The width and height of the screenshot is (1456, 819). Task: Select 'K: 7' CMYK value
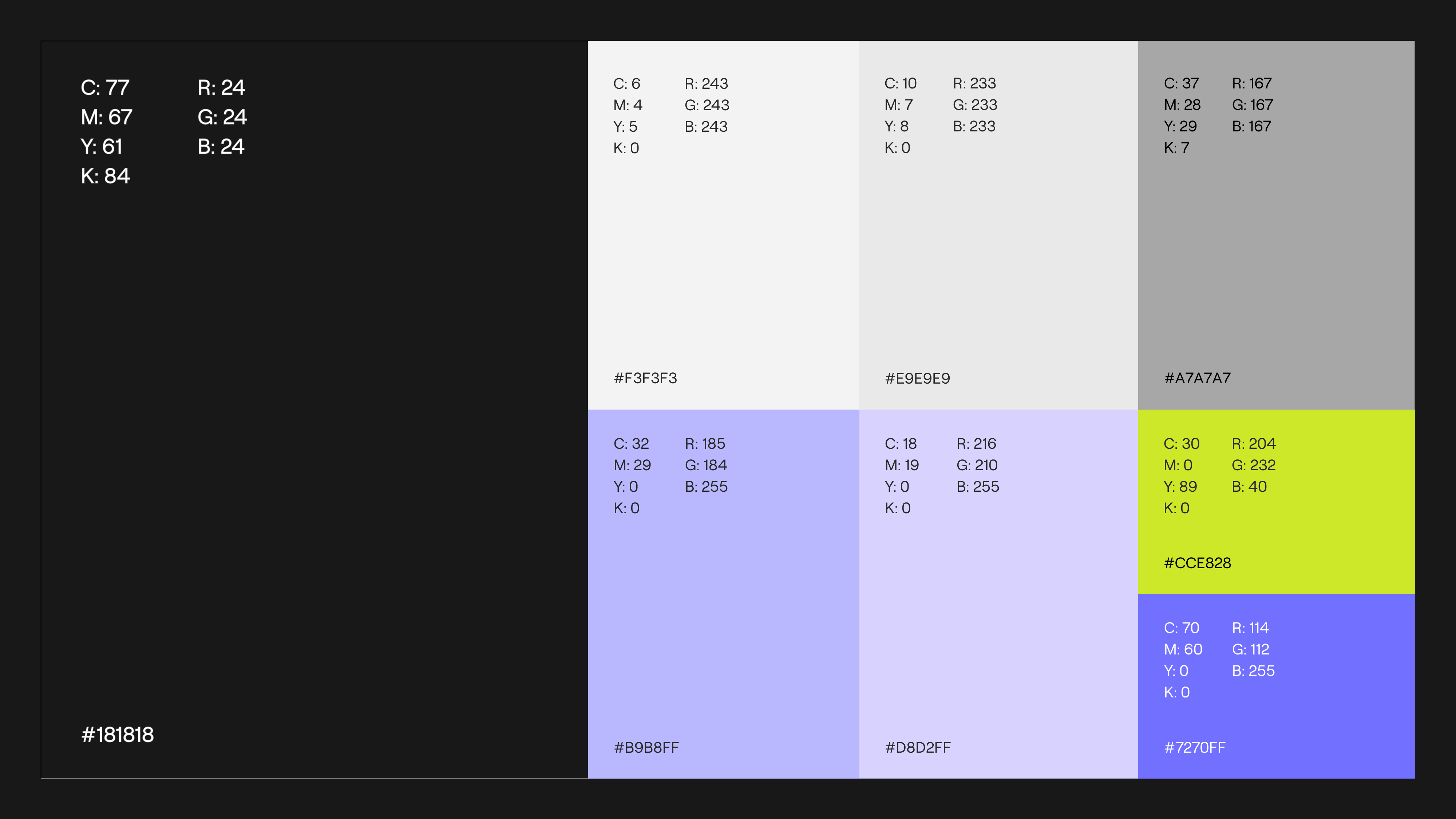coord(1177,147)
